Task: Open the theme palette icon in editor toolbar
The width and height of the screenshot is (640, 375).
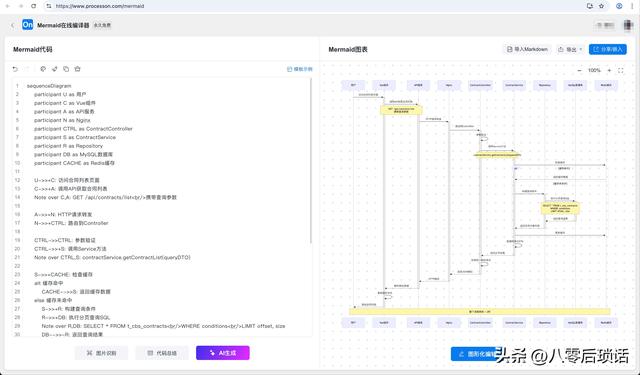Action: point(43,69)
